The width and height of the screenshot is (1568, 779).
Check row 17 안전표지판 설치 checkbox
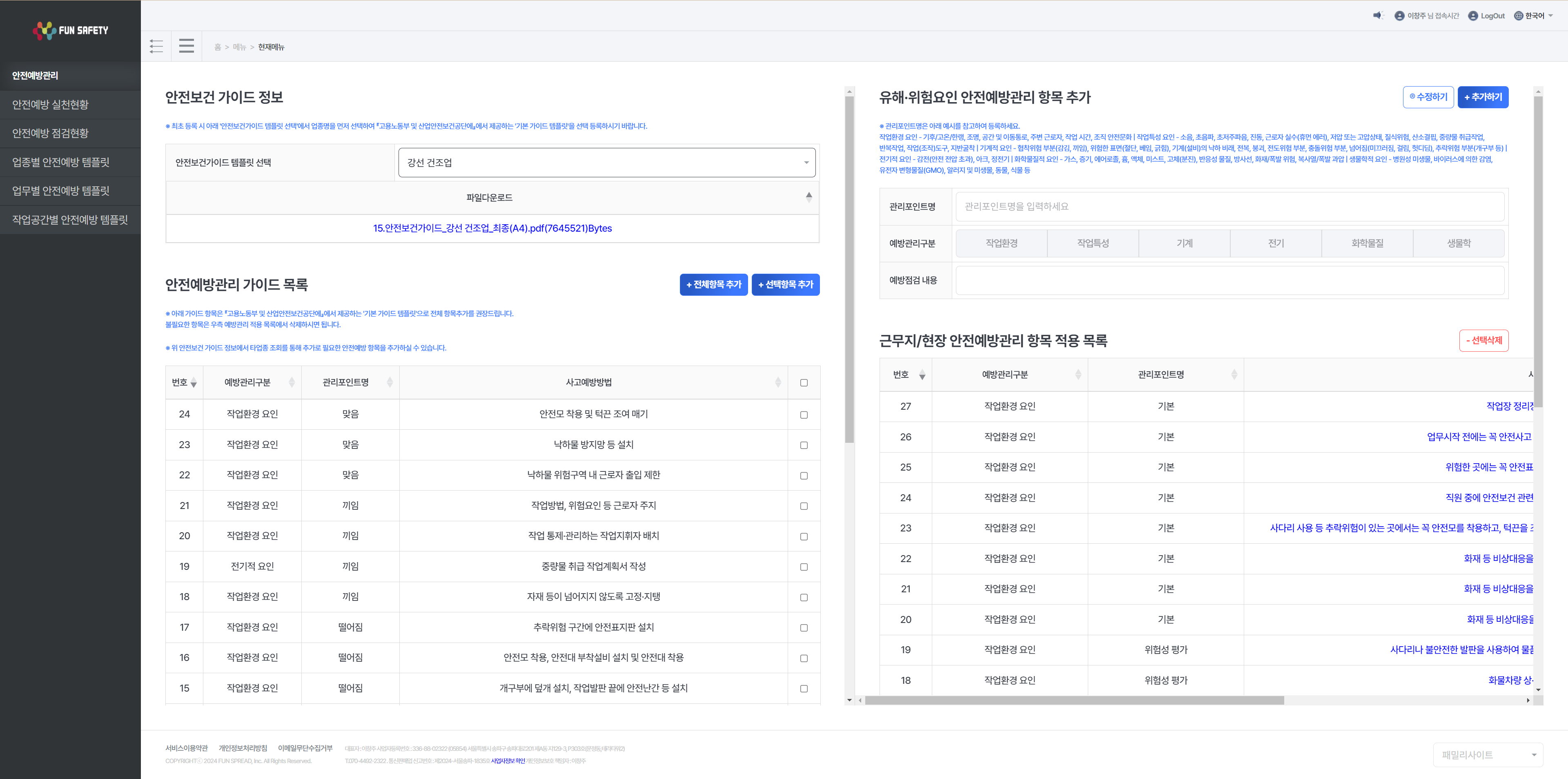point(804,628)
